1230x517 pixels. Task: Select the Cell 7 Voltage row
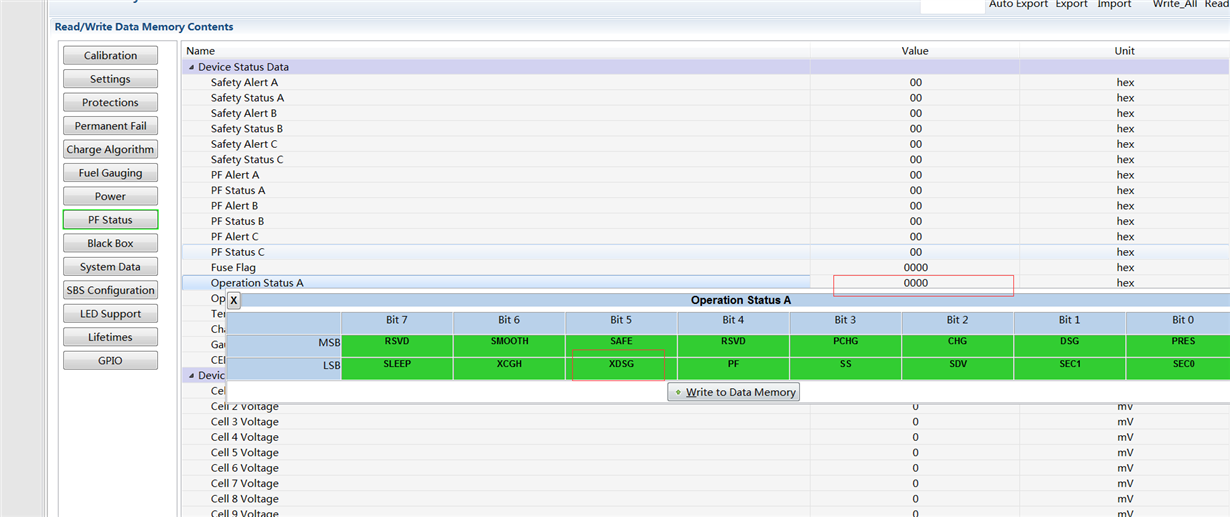tap(706, 483)
